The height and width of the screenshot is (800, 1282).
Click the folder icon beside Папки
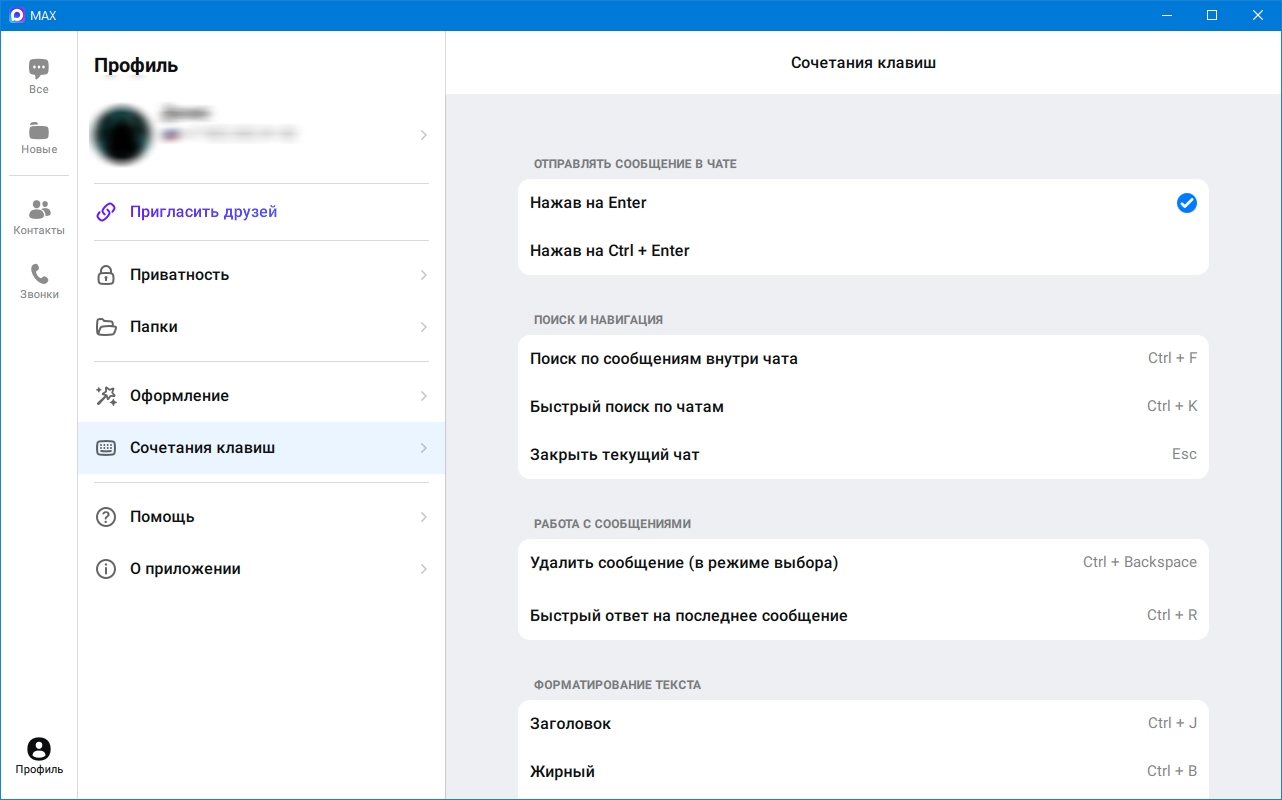pyautogui.click(x=106, y=327)
